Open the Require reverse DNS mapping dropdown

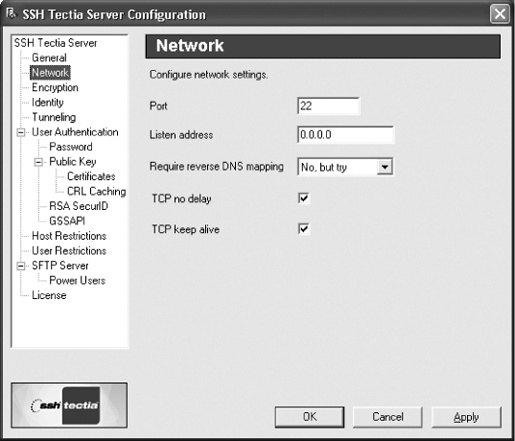[x=385, y=167]
